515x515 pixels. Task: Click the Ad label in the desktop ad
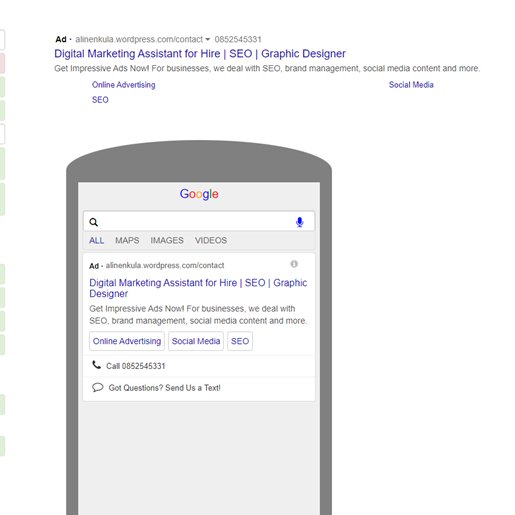point(61,39)
